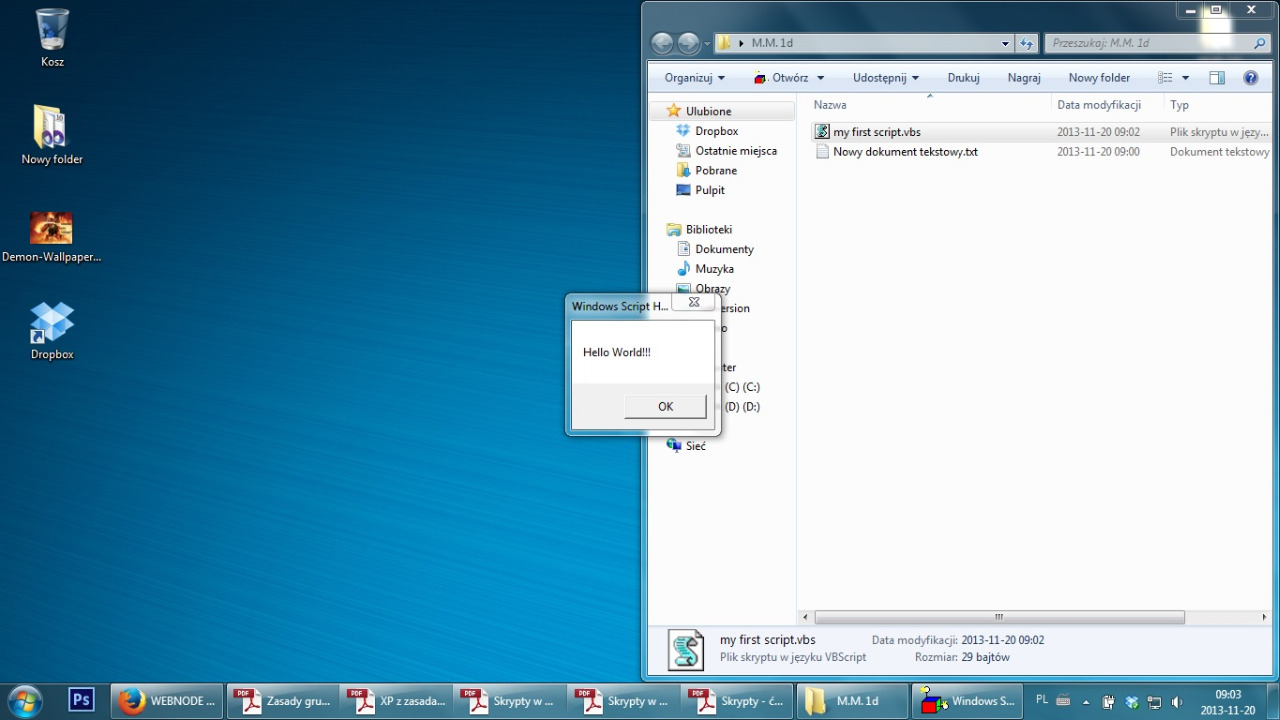
Task: Select the Demon-Wallpaper desktop image icon
Action: coord(51,228)
